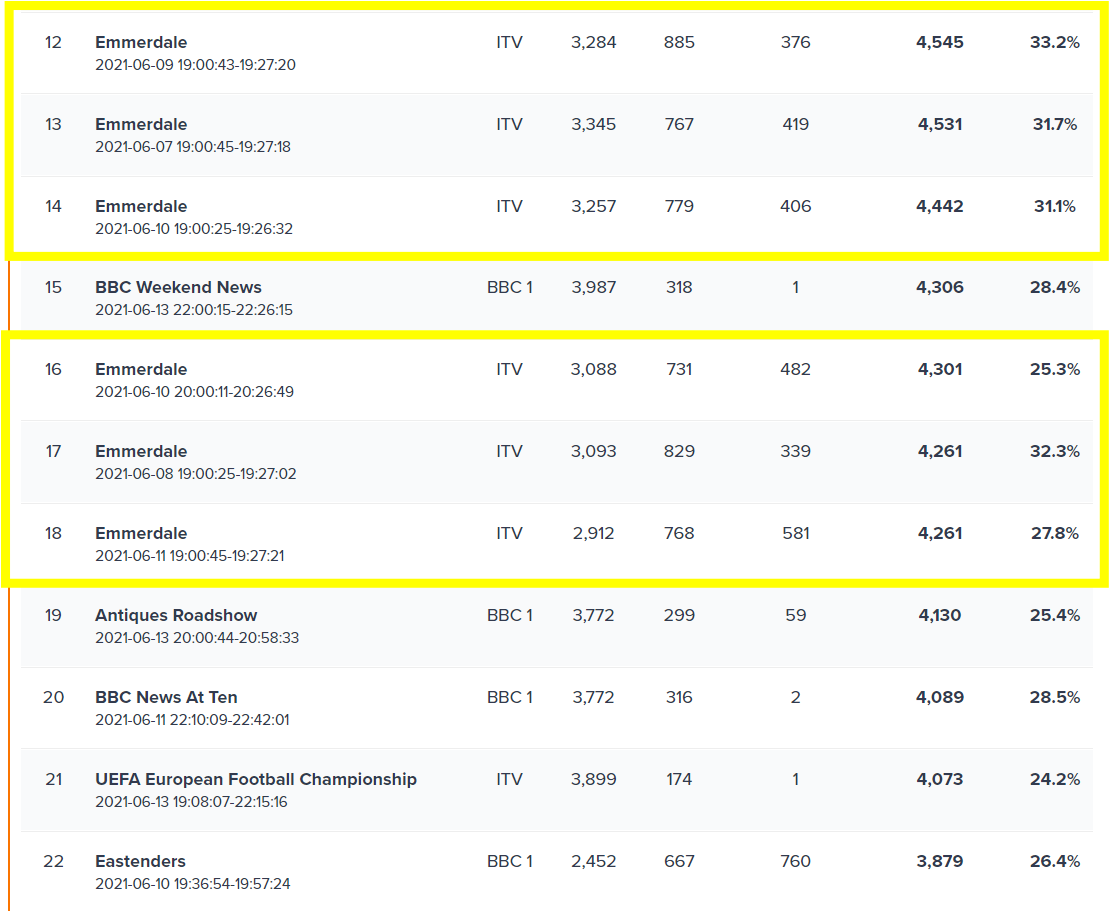Open the Eastenders programme title
1110x911 pixels.
[140, 862]
